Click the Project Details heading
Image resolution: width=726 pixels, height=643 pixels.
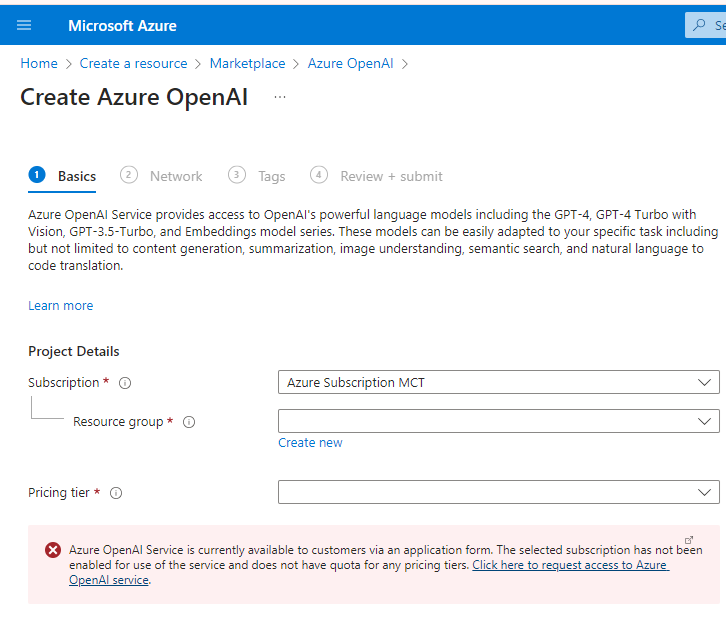74,351
